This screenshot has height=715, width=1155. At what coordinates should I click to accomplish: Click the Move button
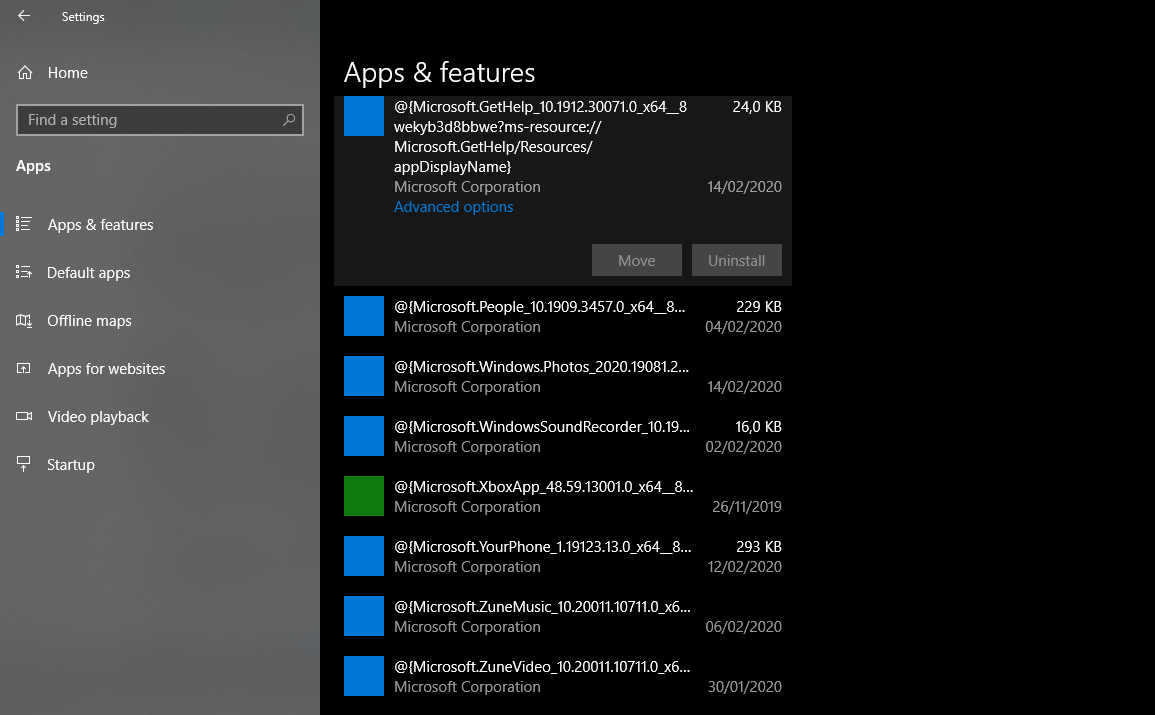pyautogui.click(x=636, y=261)
